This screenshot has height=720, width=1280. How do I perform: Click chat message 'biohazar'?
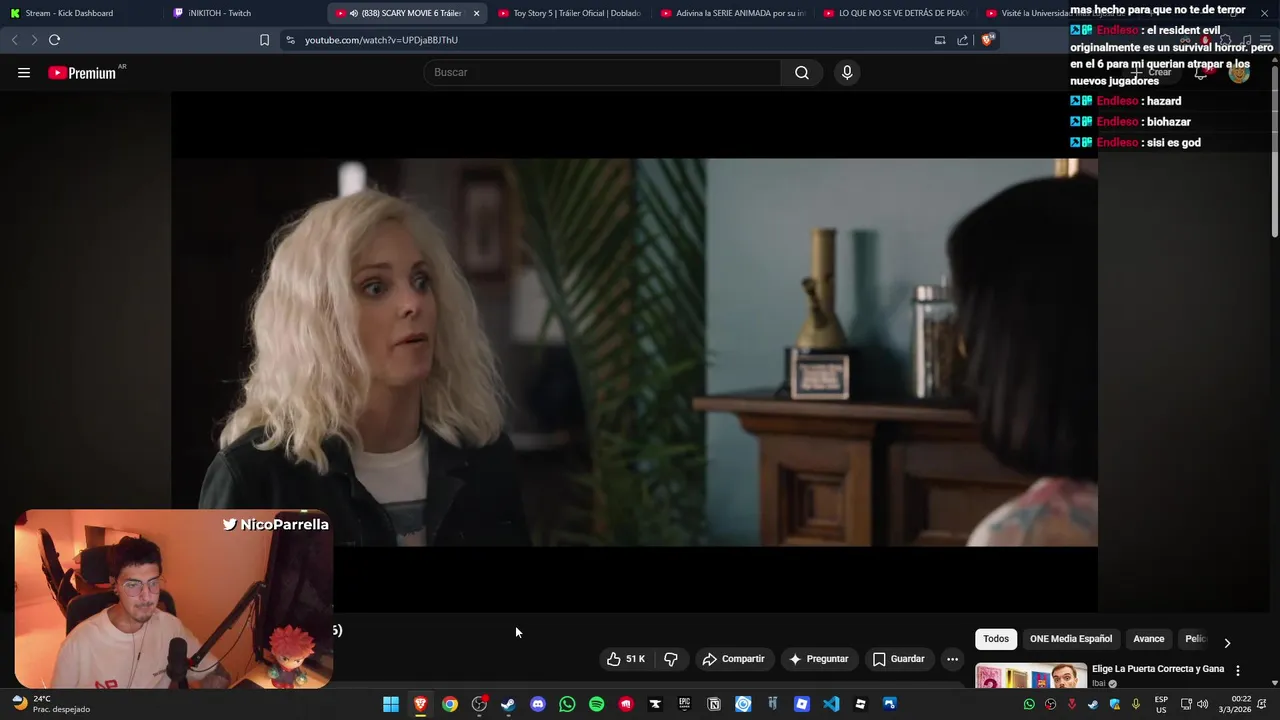point(1169,122)
